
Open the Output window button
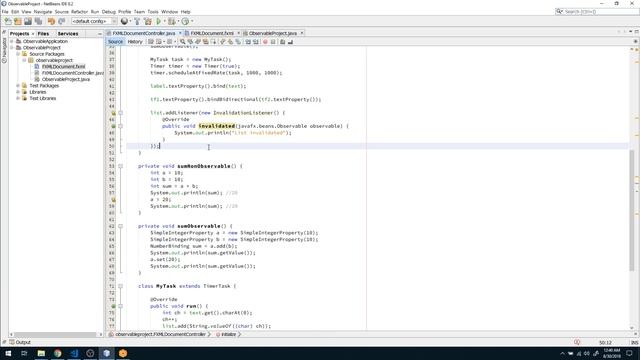click(x=20, y=342)
